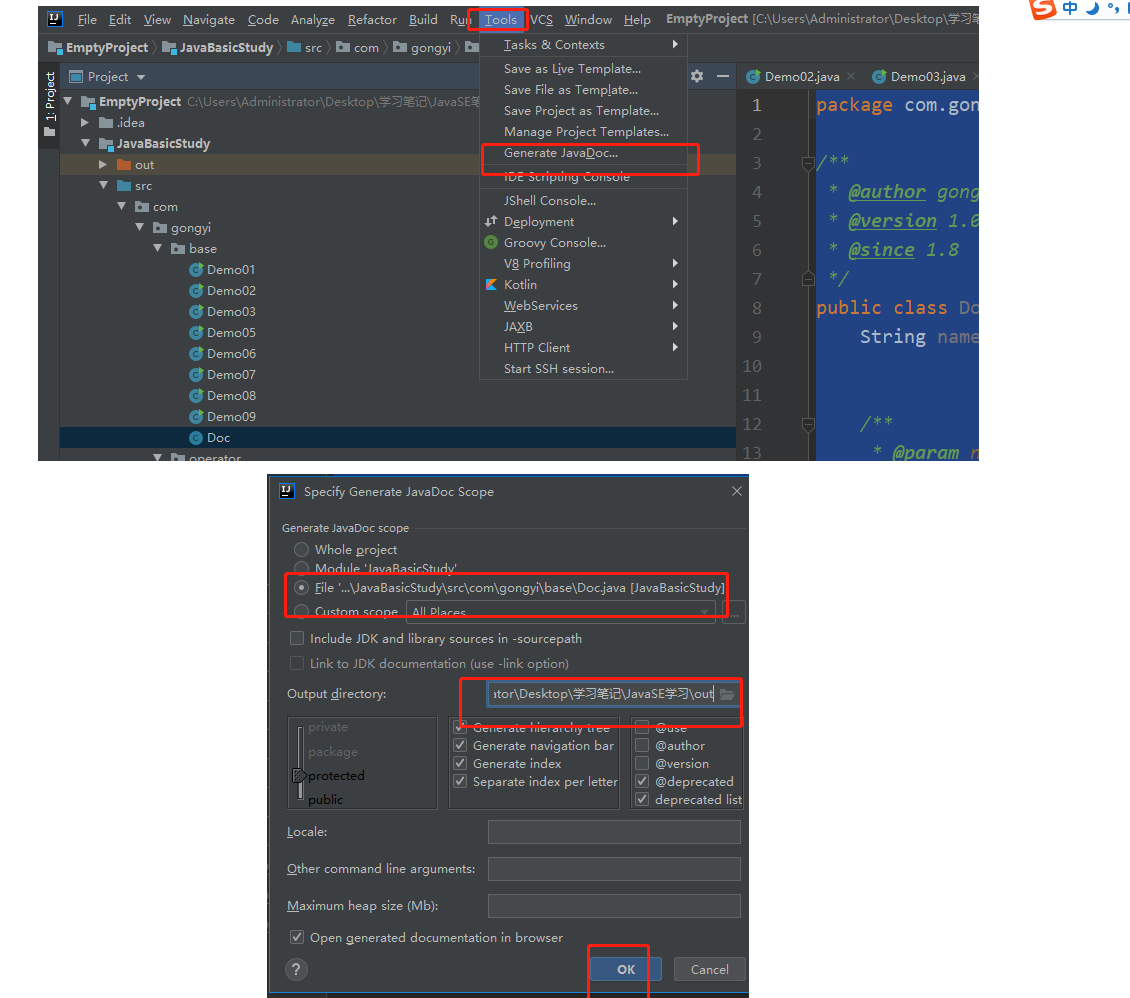Screen dimensions: 1130x998
Task: Click the visibility level slider at protected
Action: pos(299,775)
